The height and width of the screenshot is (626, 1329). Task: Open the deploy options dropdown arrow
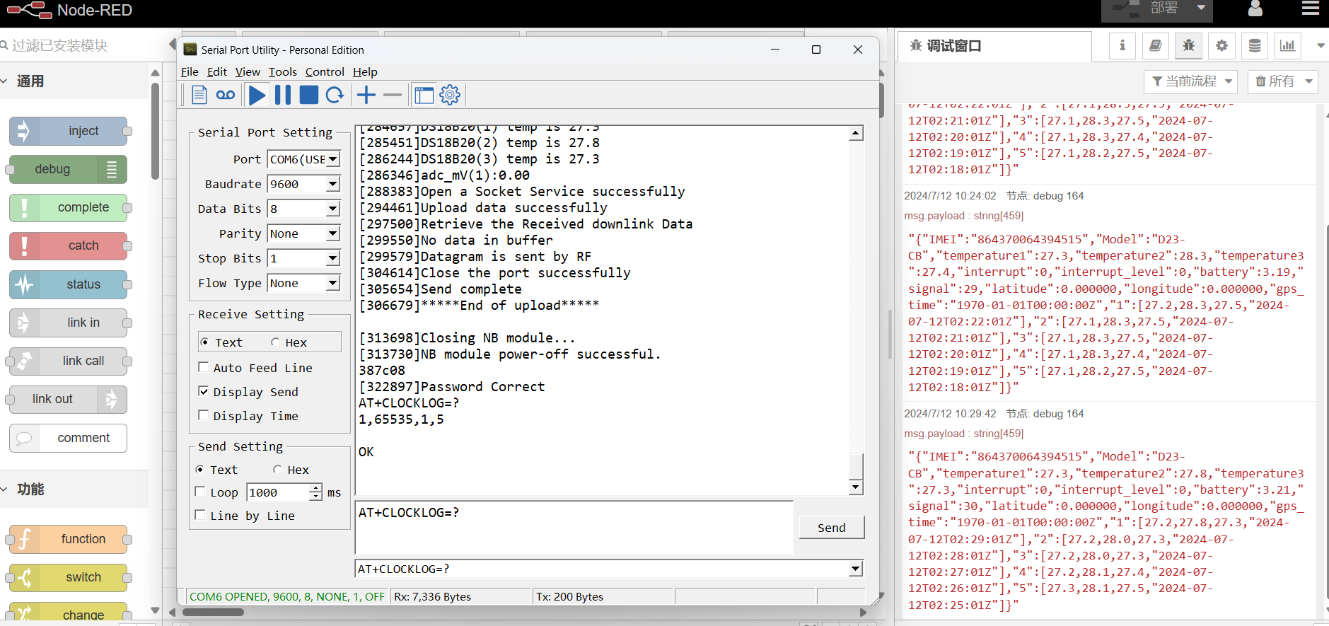tap(1200, 9)
